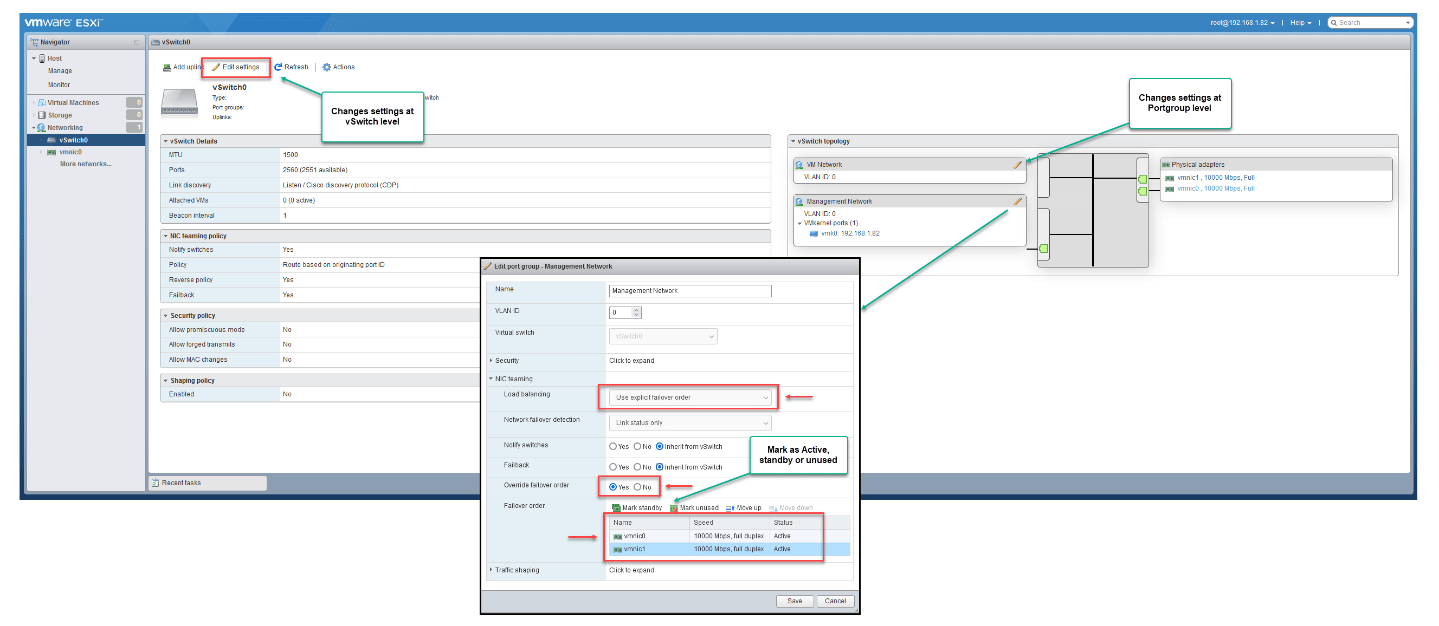Select No for Override failover order

(x=637, y=487)
